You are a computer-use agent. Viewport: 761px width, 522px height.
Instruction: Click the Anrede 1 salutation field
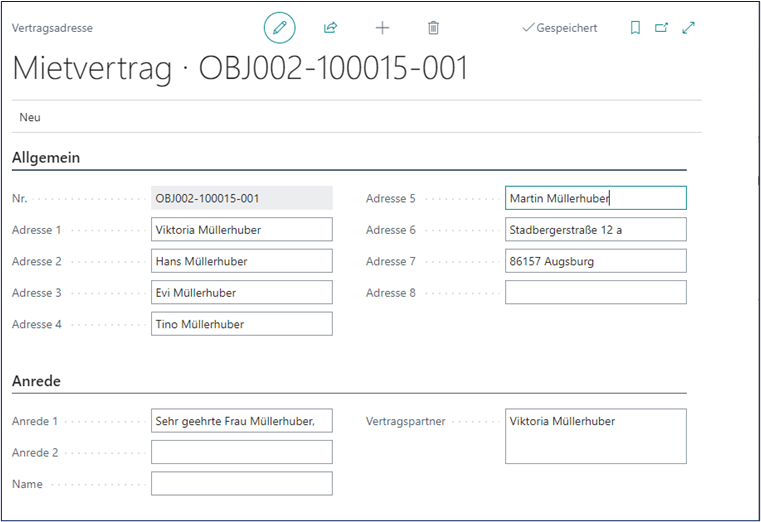pos(241,421)
